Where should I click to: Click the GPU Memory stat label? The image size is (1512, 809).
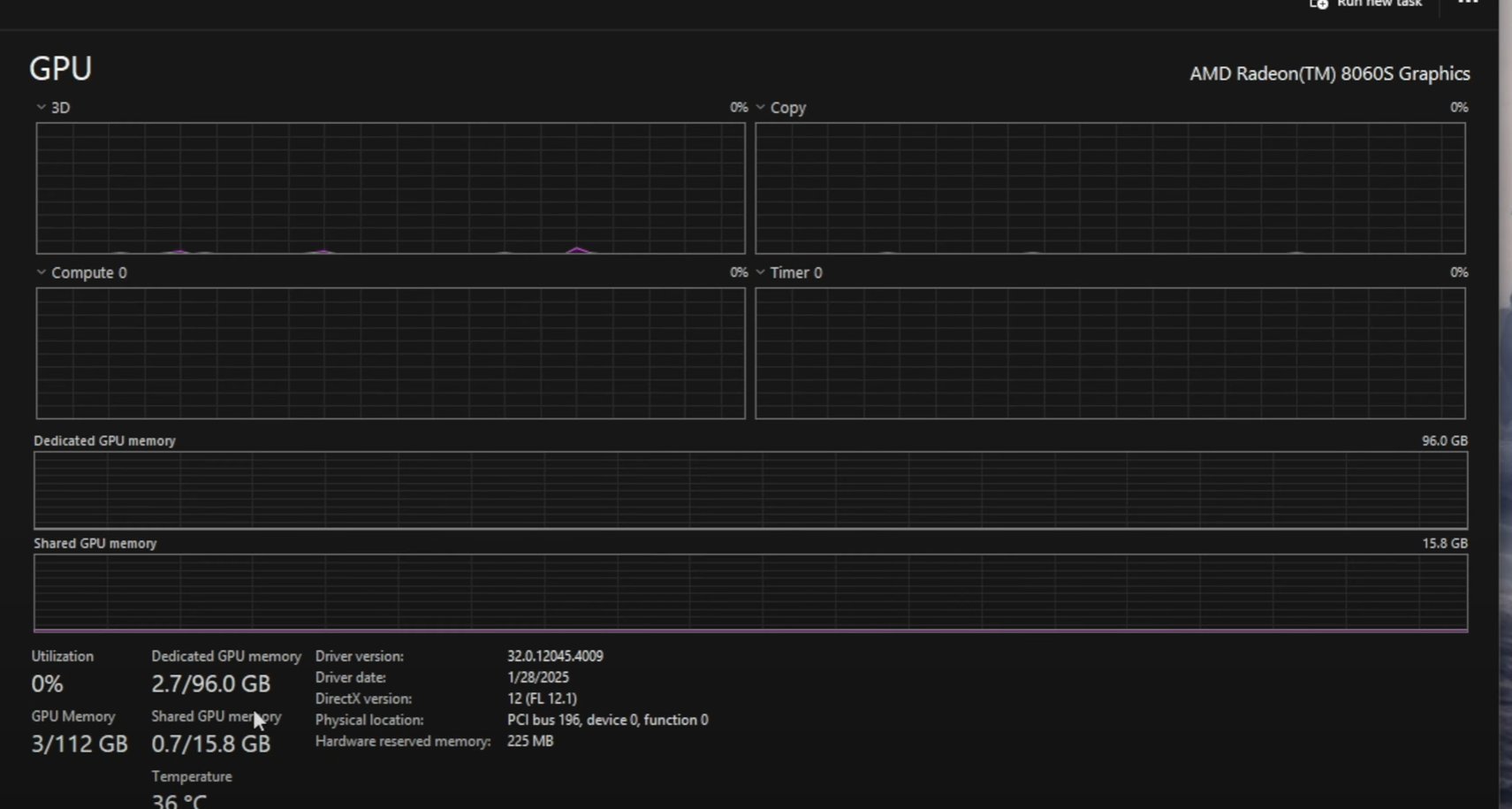pos(73,716)
